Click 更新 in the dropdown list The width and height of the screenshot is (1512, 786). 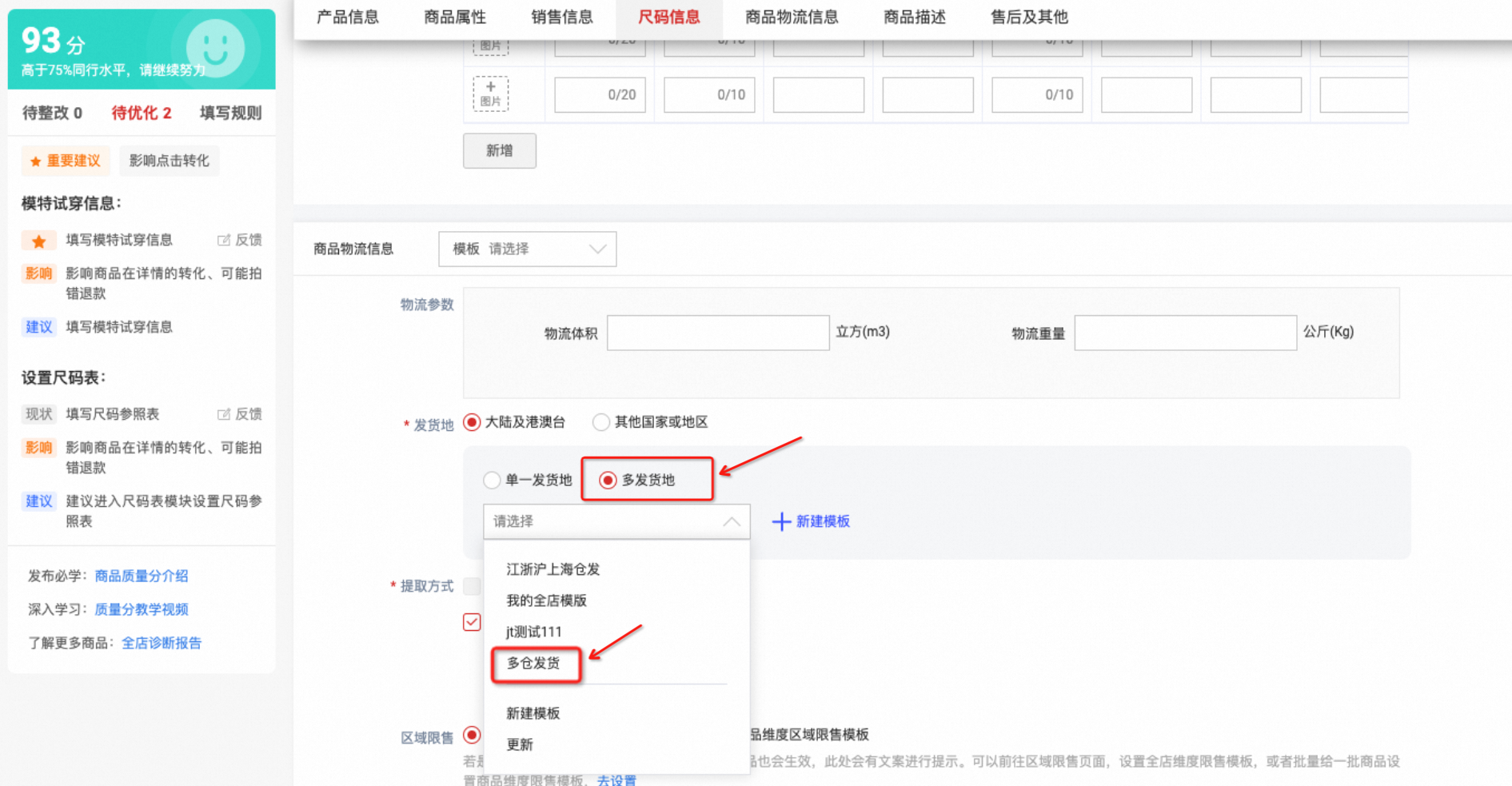[520, 744]
